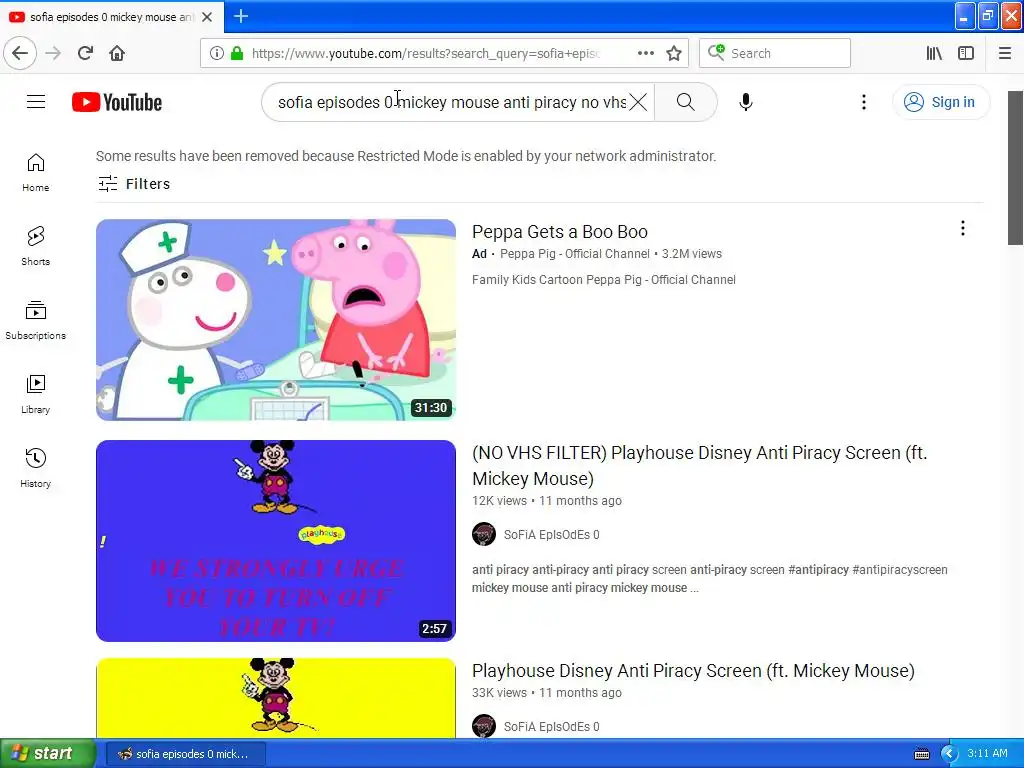The width and height of the screenshot is (1024, 768).
Task: Click the green padlock security icon
Action: tap(237, 53)
